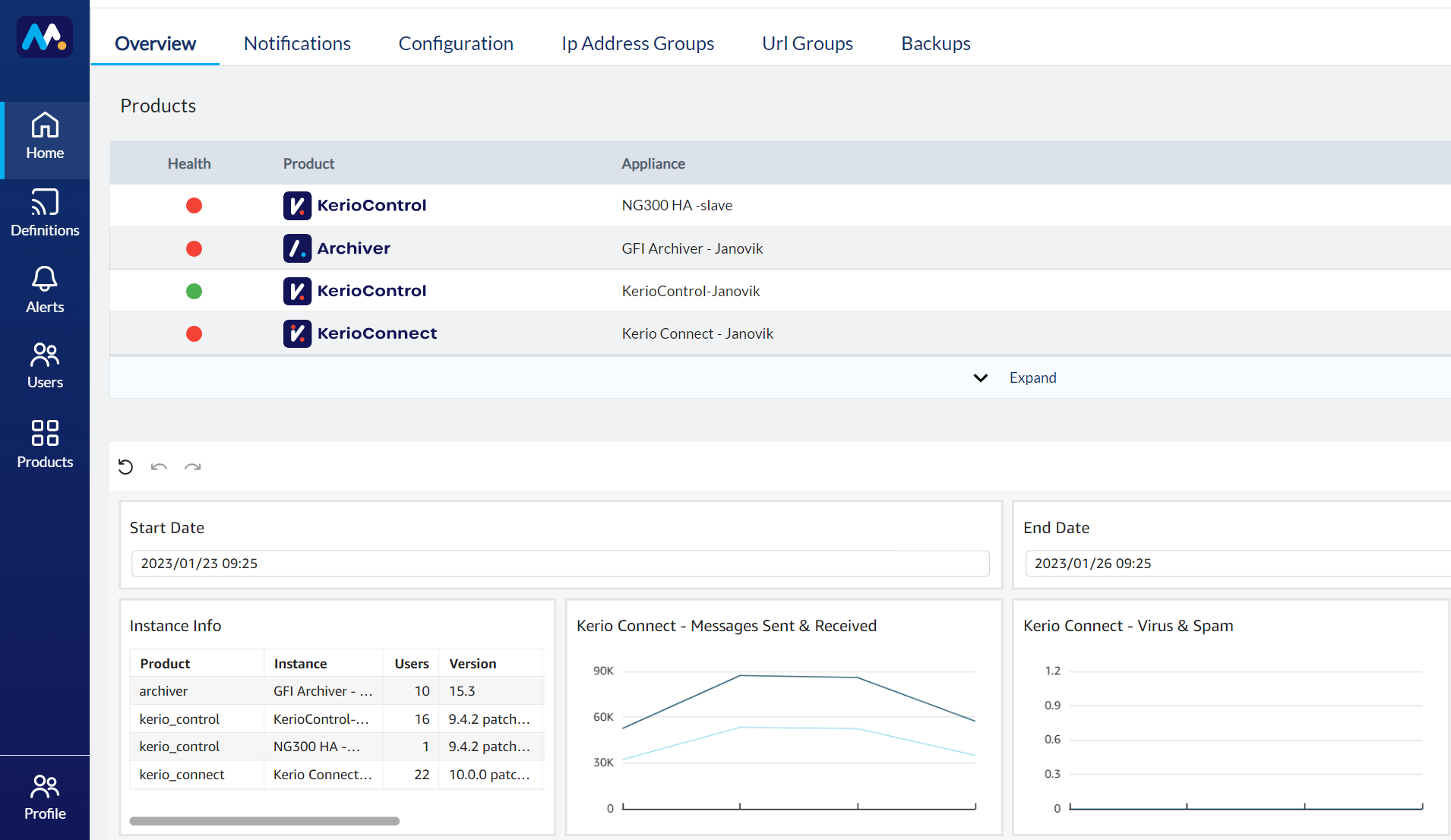Viewport: 1451px width, 840px height.
Task: Click red health dot for Kerio Connect - Janovik
Action: (194, 333)
